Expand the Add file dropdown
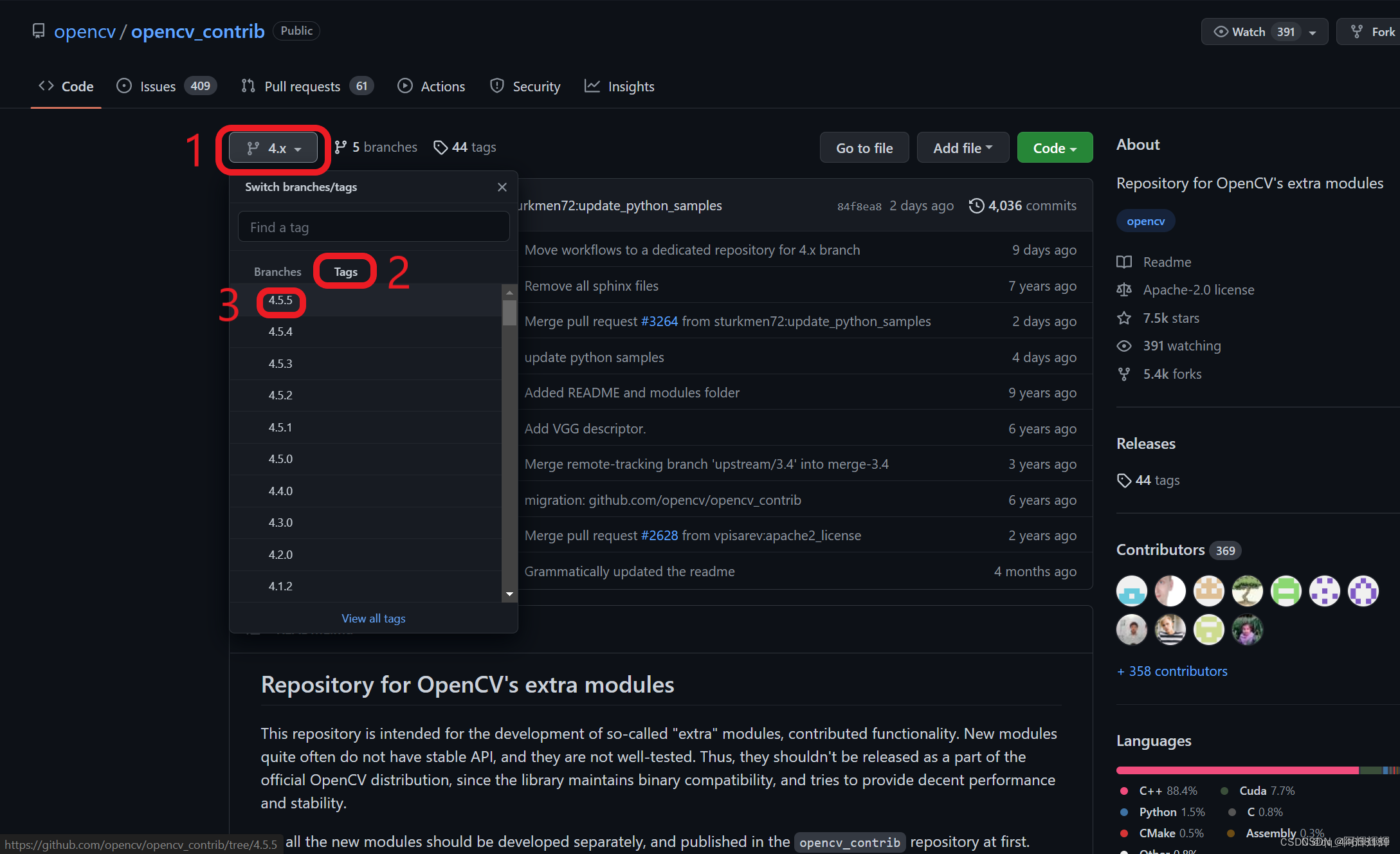The height and width of the screenshot is (854, 1400). point(963,148)
